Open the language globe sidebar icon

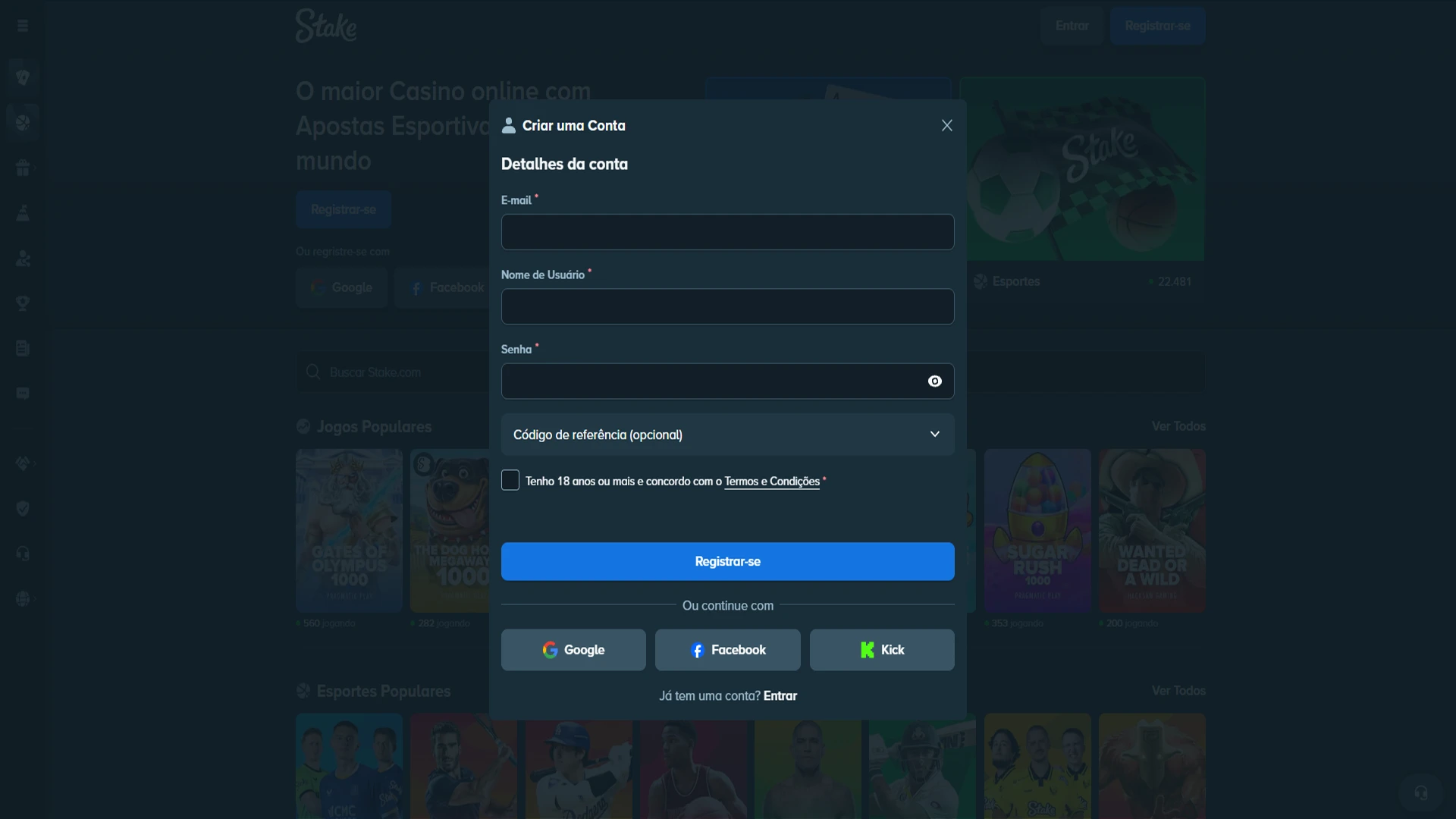23,598
